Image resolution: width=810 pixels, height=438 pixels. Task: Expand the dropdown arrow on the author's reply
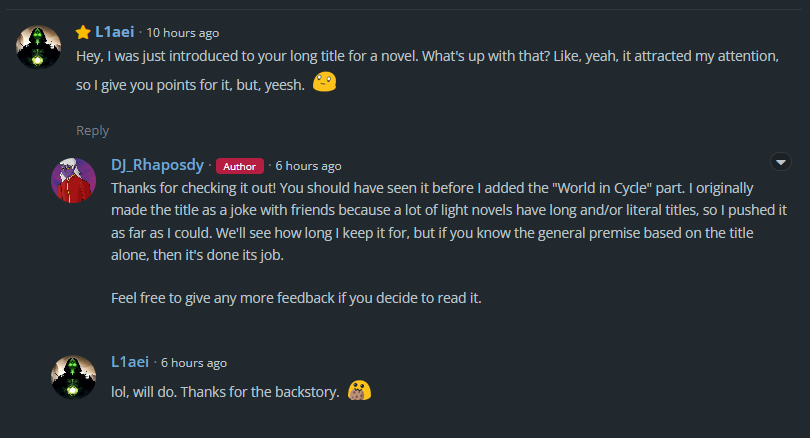782,162
